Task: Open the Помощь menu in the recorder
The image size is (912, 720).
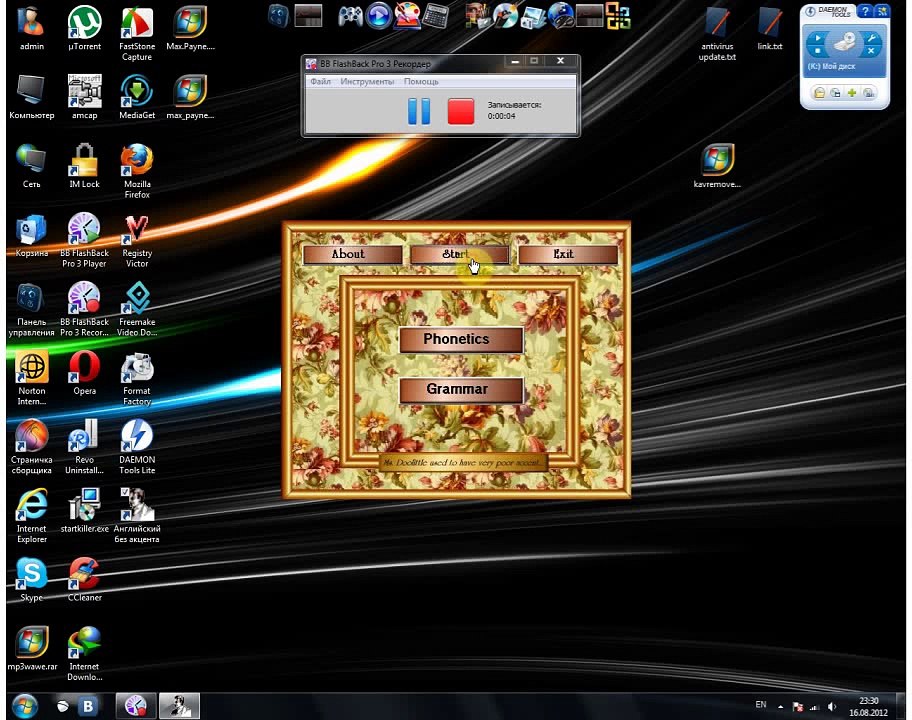Action: [421, 81]
